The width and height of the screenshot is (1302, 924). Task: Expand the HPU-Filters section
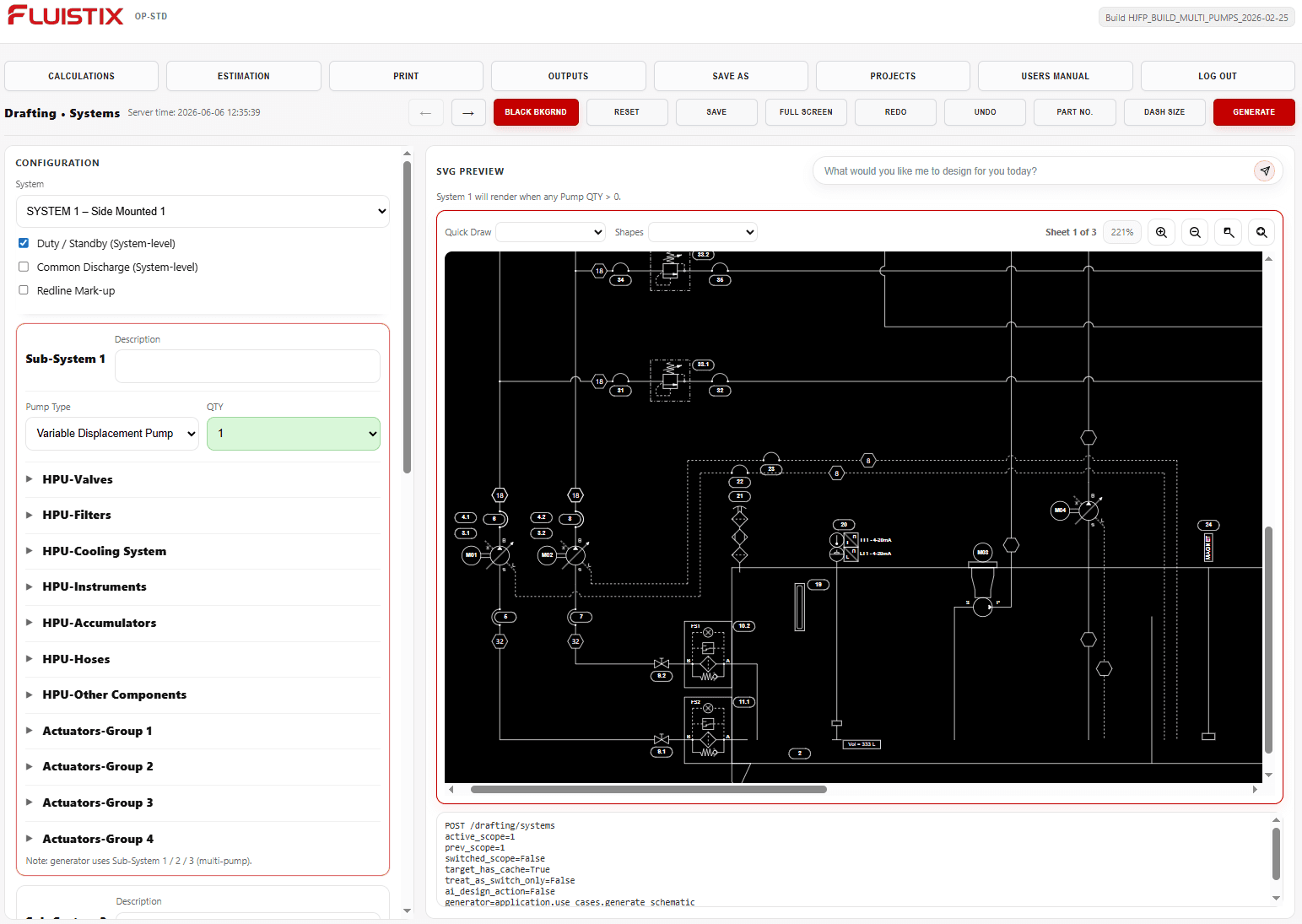tap(76, 515)
